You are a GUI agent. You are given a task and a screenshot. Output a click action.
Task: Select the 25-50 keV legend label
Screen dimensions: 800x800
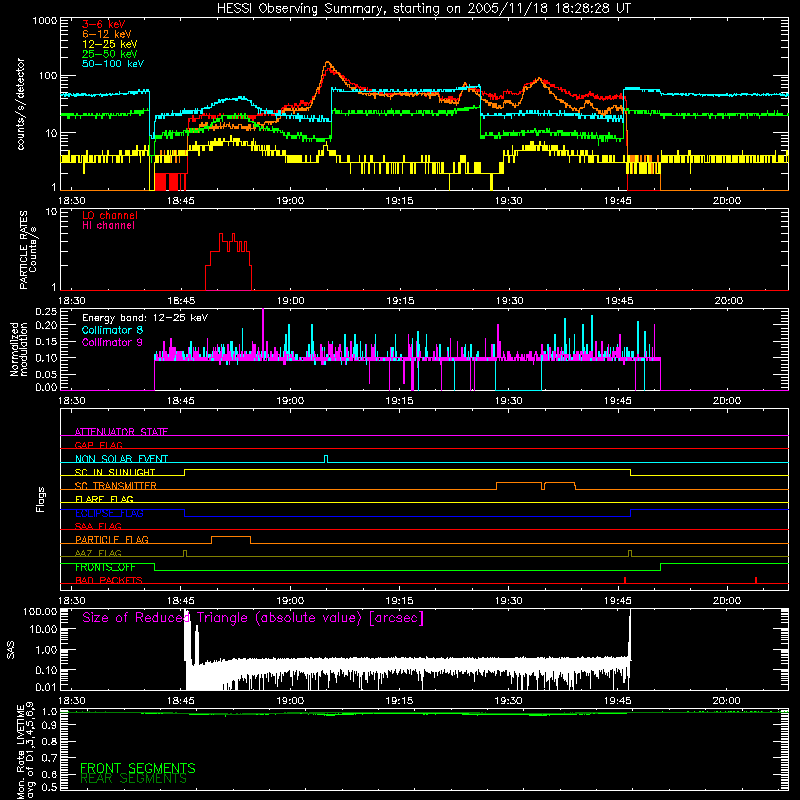110,54
